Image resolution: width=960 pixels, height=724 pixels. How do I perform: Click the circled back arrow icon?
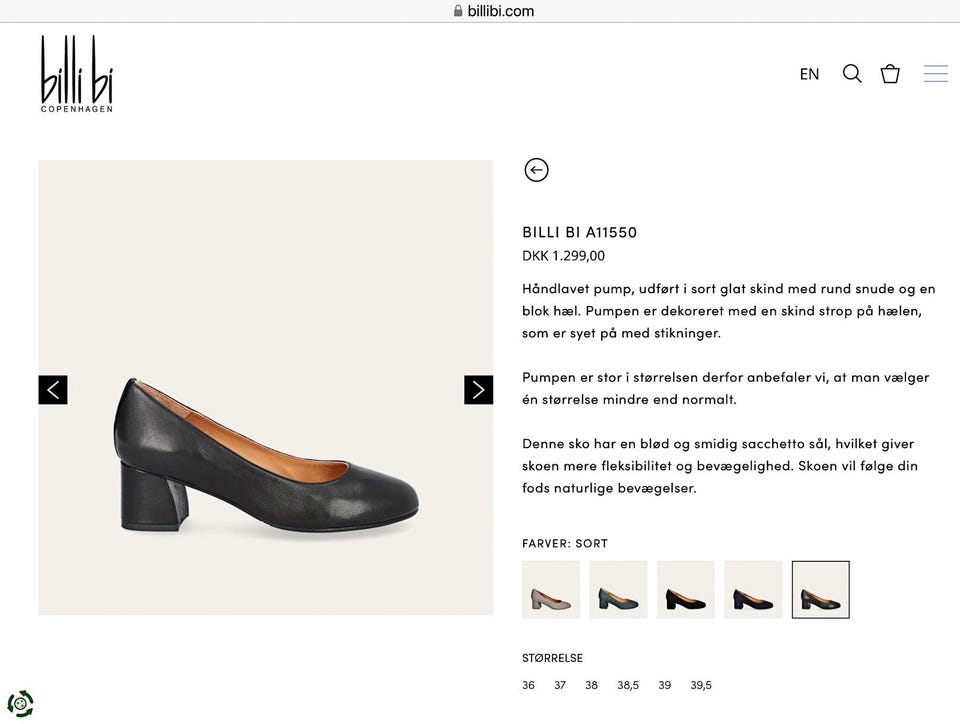pos(536,170)
